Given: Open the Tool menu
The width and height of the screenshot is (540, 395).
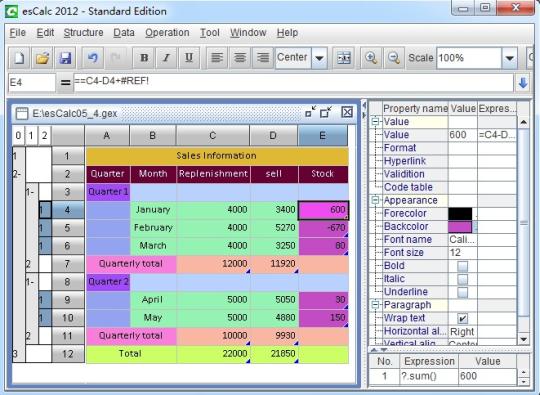Looking at the screenshot, I should 210,33.
